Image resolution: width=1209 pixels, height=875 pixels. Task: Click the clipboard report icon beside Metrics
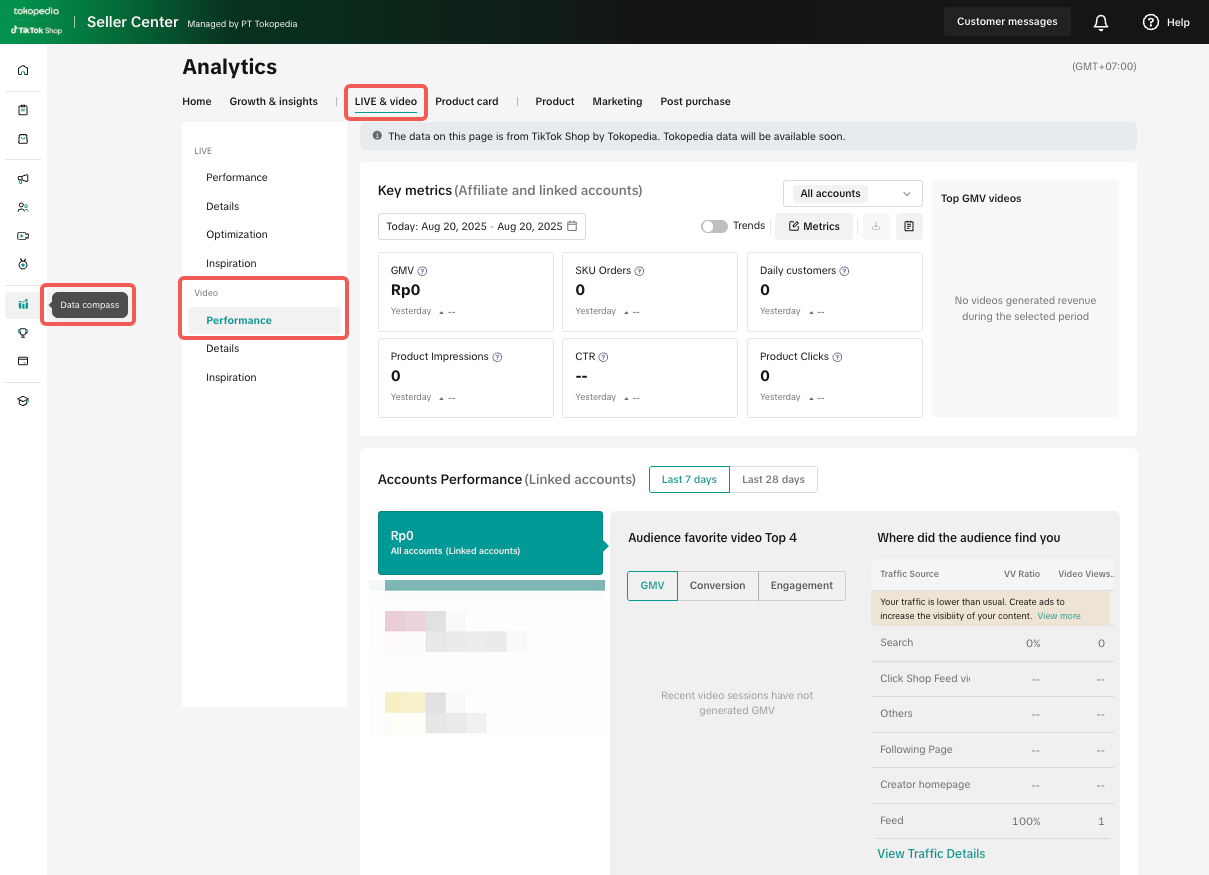click(908, 226)
